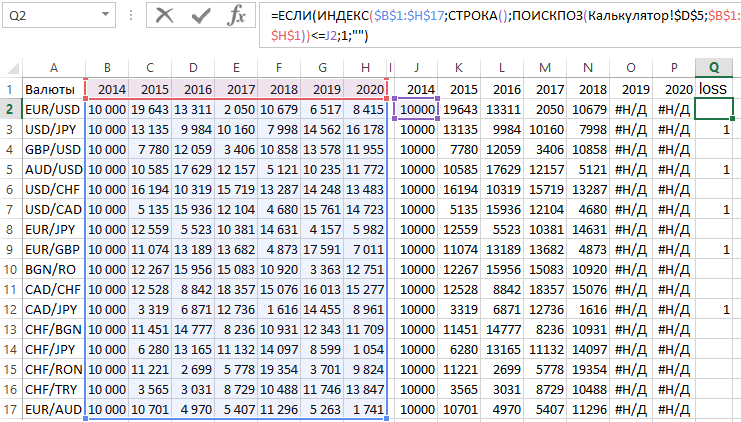Select the EUR/GBP cell

pyautogui.click(x=54, y=250)
